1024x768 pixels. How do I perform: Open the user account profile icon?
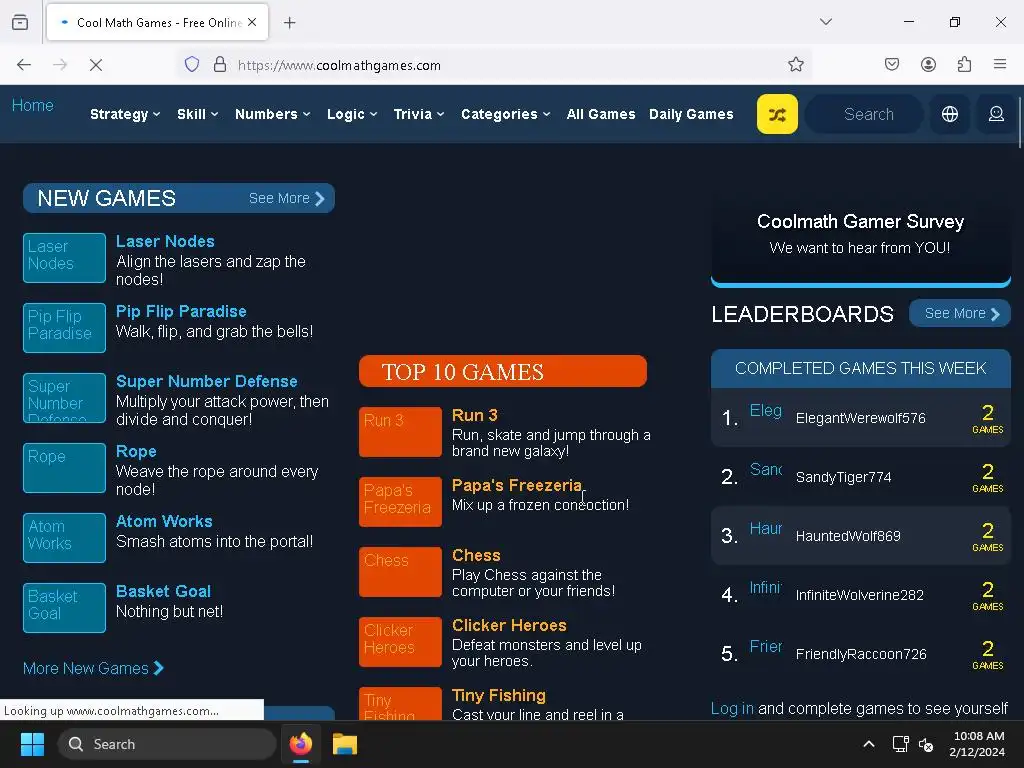[x=996, y=114]
